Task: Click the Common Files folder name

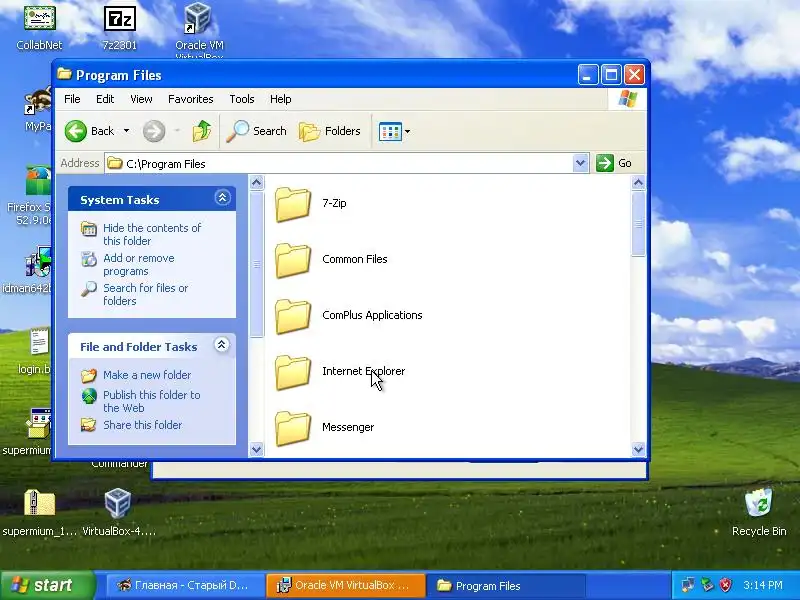Action: (x=355, y=259)
